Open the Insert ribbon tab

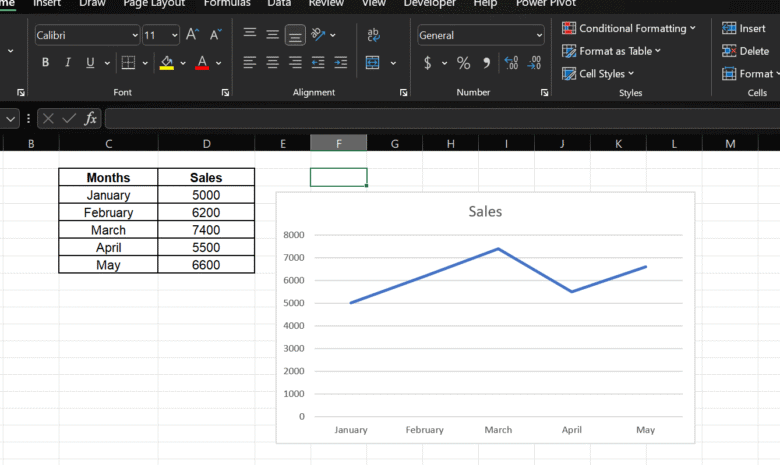click(x=47, y=3)
